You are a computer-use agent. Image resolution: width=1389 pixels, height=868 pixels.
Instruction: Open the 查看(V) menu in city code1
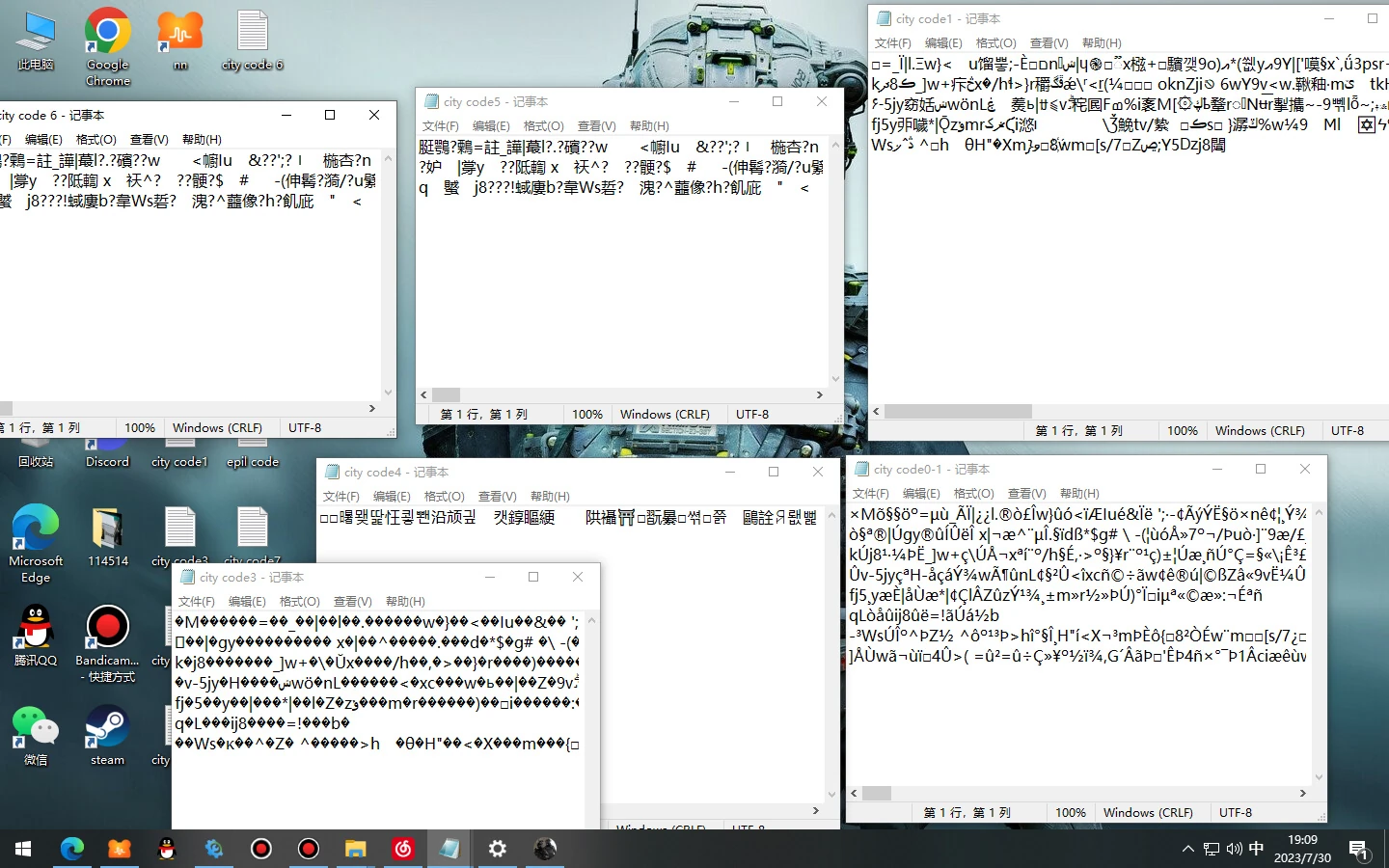[1049, 42]
